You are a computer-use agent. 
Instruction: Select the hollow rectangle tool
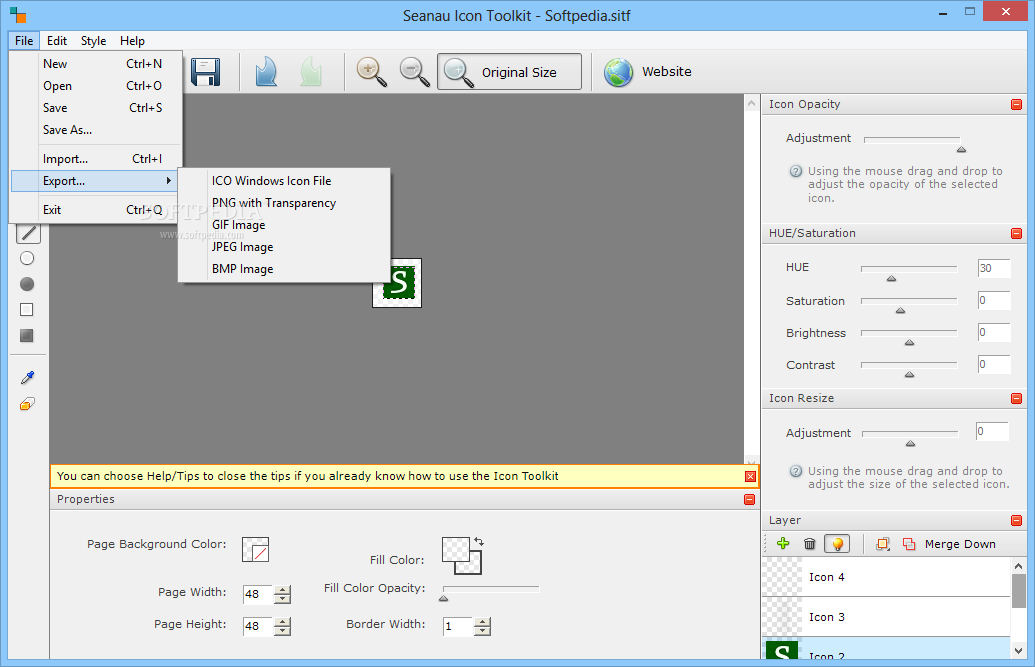[26, 310]
